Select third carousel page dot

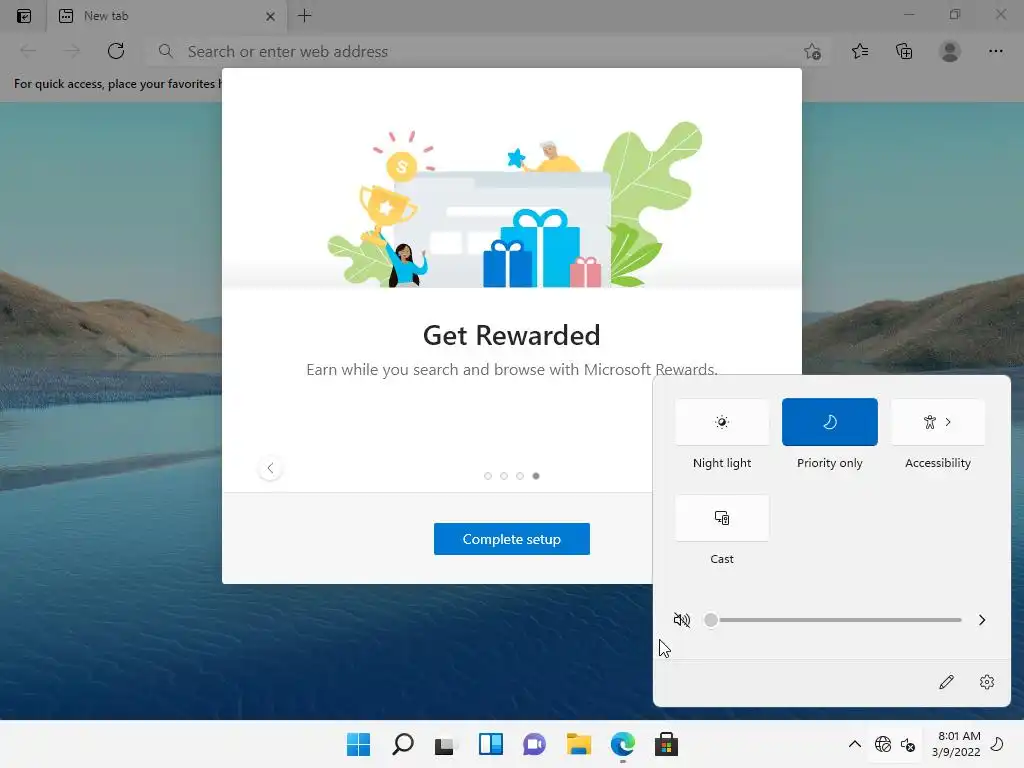point(520,475)
